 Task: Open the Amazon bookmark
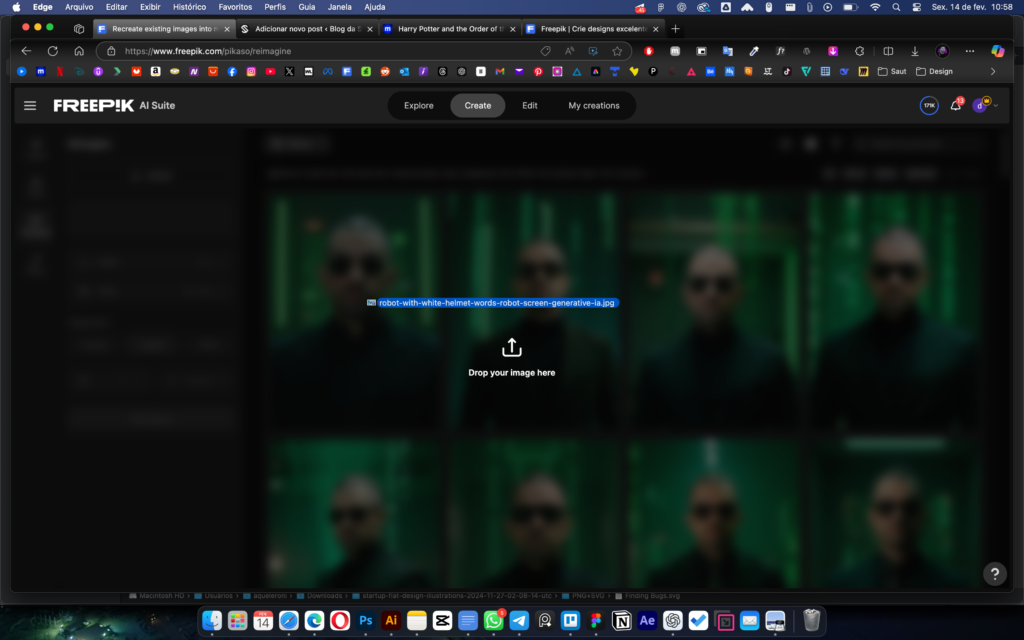click(x=155, y=72)
